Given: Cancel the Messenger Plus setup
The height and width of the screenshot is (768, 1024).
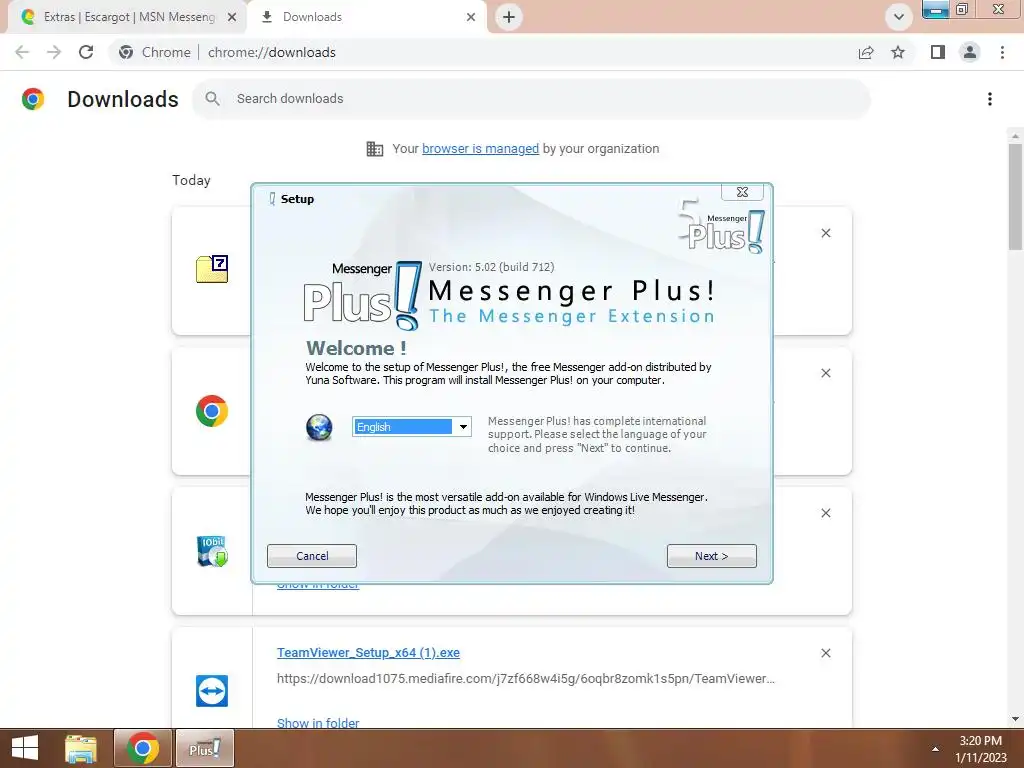Looking at the screenshot, I should click(x=312, y=556).
